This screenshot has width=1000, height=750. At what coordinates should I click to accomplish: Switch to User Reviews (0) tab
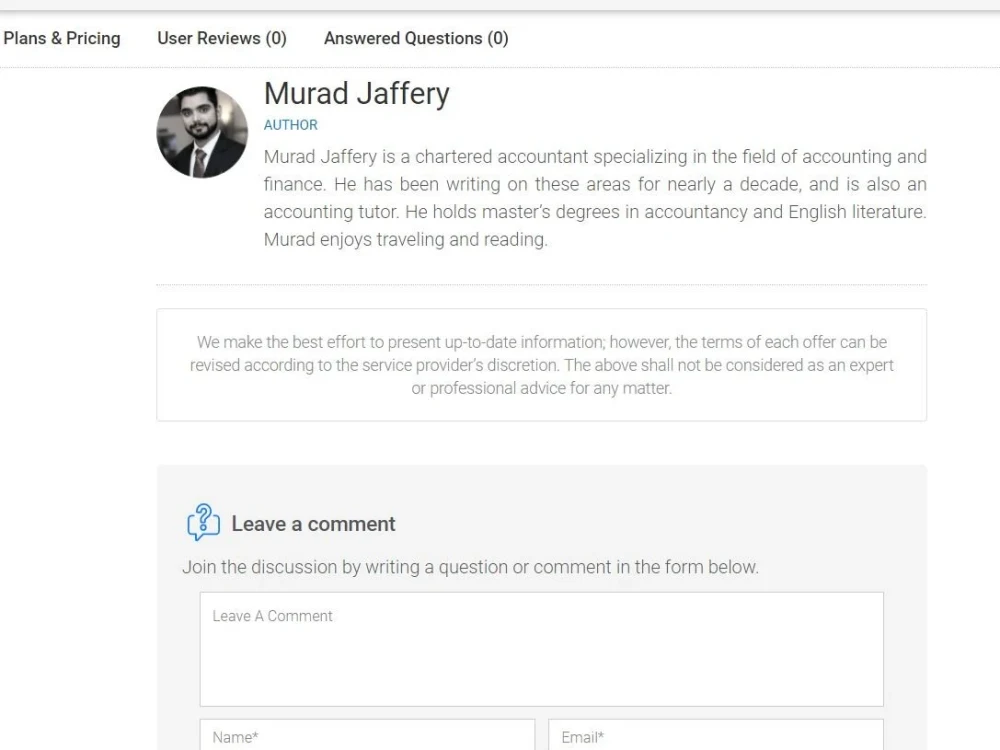(x=222, y=38)
